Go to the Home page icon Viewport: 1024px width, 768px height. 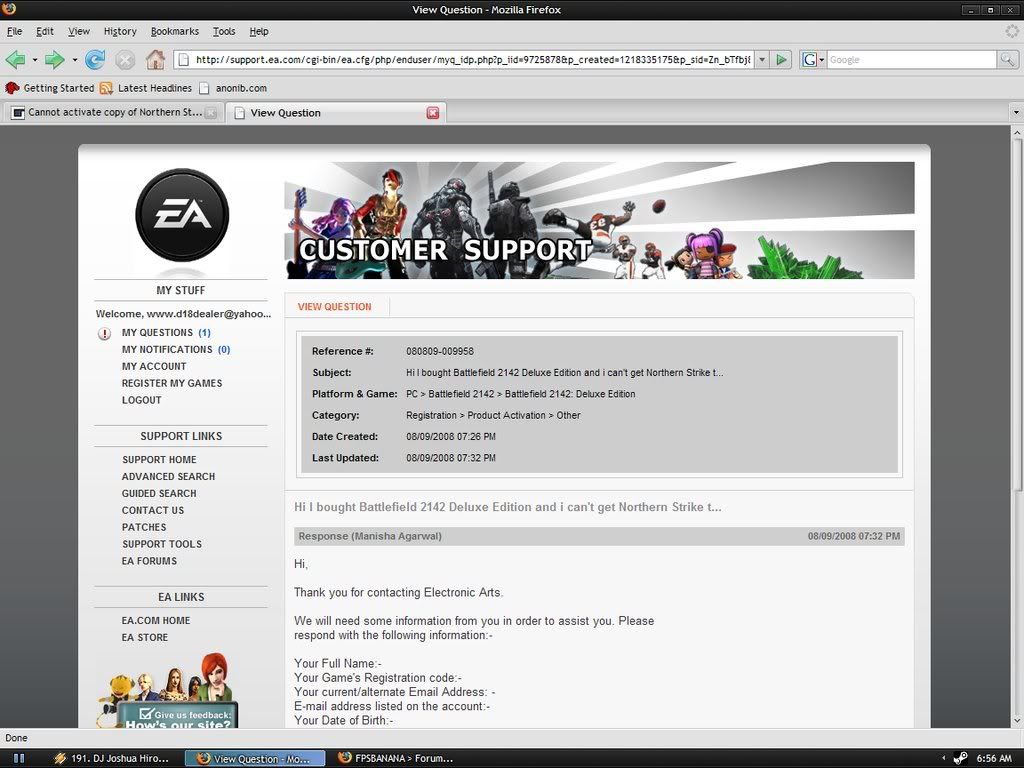click(x=155, y=59)
